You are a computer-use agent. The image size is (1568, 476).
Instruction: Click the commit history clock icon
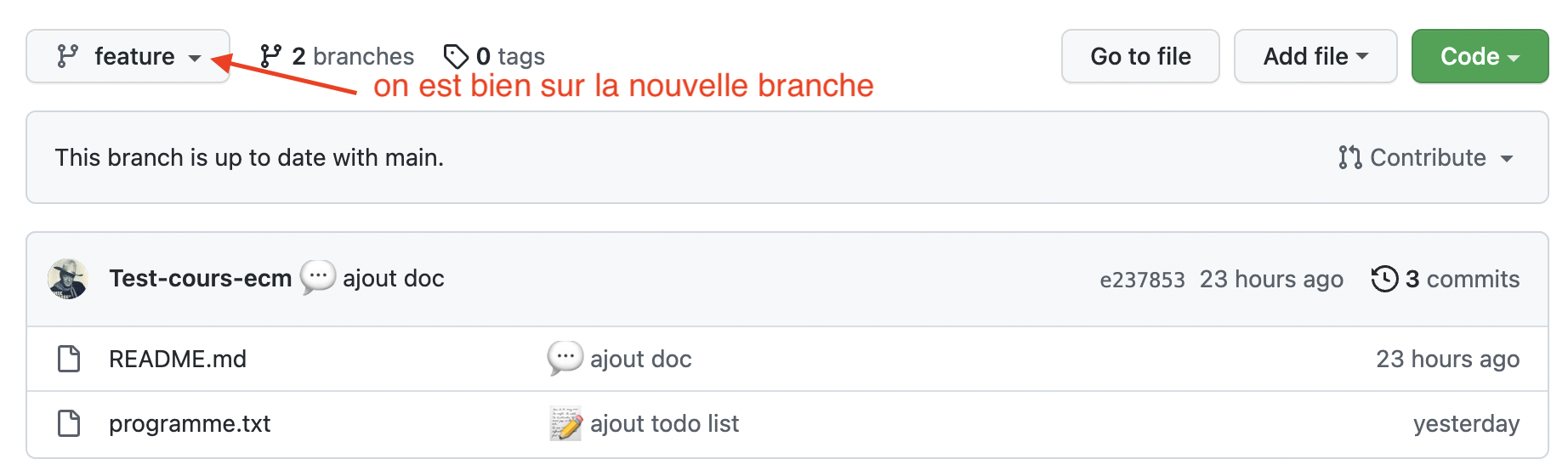click(1384, 279)
